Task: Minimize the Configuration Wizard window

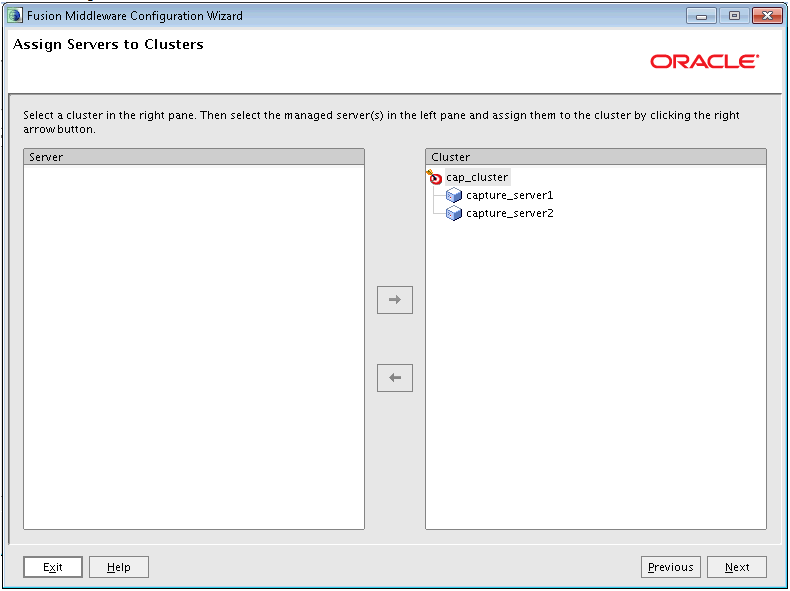Action: click(701, 16)
